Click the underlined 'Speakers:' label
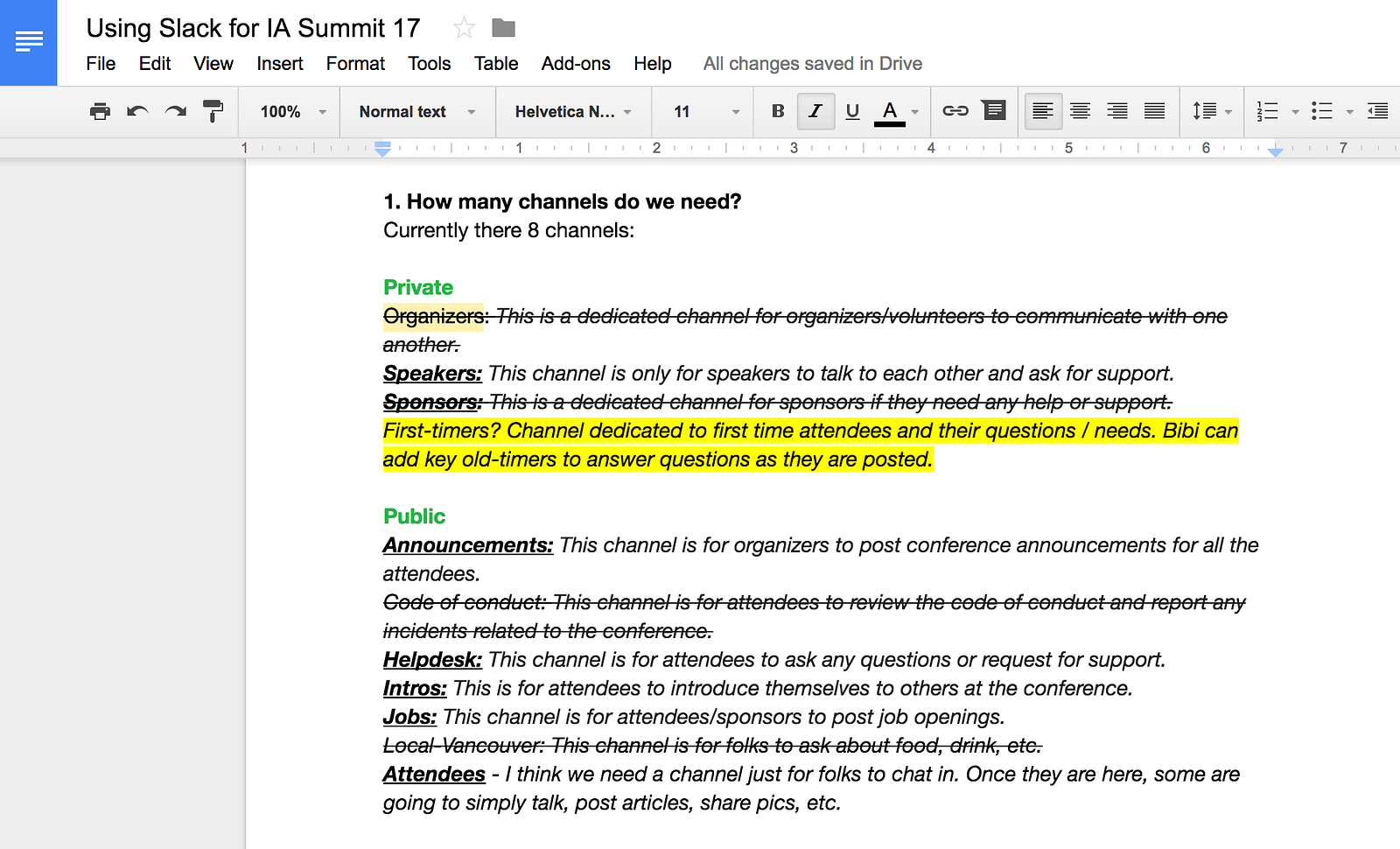Viewport: 1400px width, 849px height. click(x=432, y=374)
